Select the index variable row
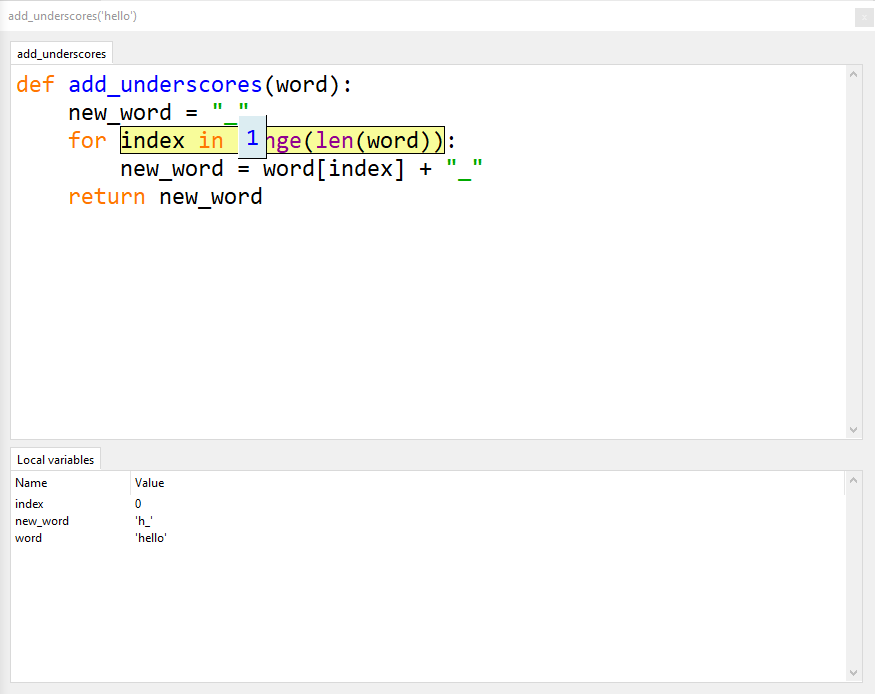 point(427,504)
